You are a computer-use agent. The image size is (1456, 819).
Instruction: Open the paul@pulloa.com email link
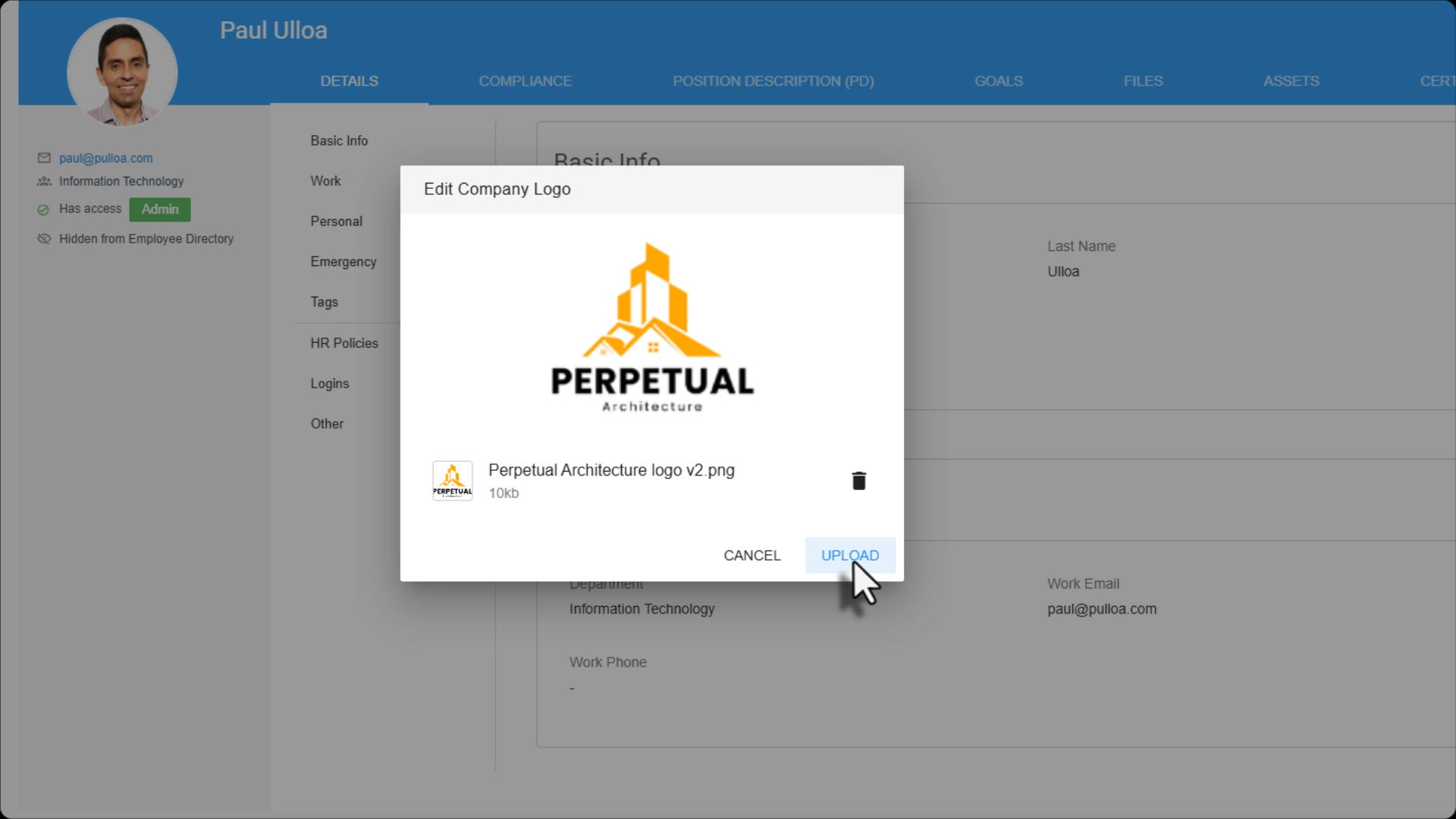pyautogui.click(x=106, y=158)
